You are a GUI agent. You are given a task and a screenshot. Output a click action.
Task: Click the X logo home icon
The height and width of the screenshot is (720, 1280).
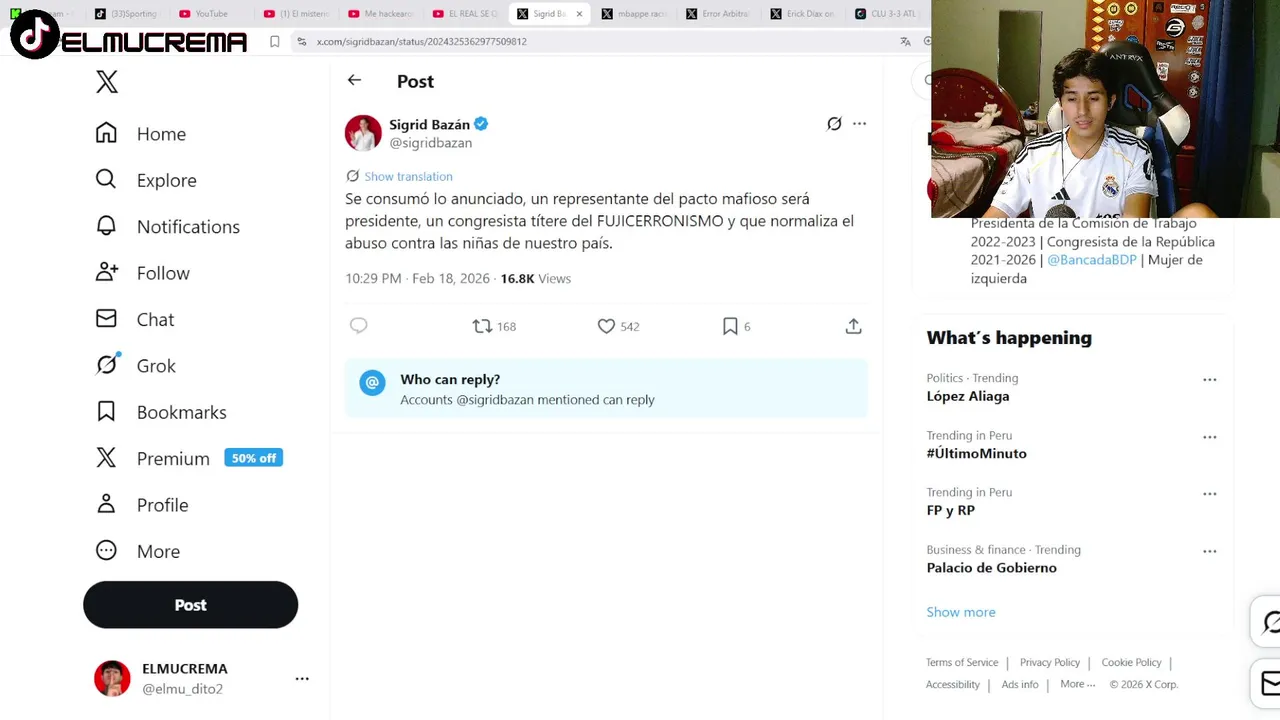coord(107,82)
